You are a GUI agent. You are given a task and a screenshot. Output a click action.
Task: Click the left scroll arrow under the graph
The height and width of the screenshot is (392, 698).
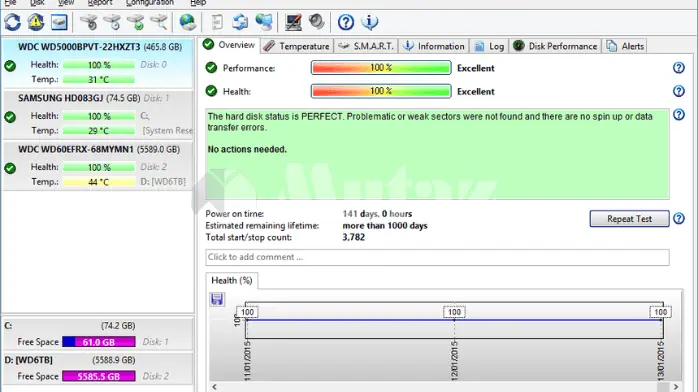click(x=215, y=387)
